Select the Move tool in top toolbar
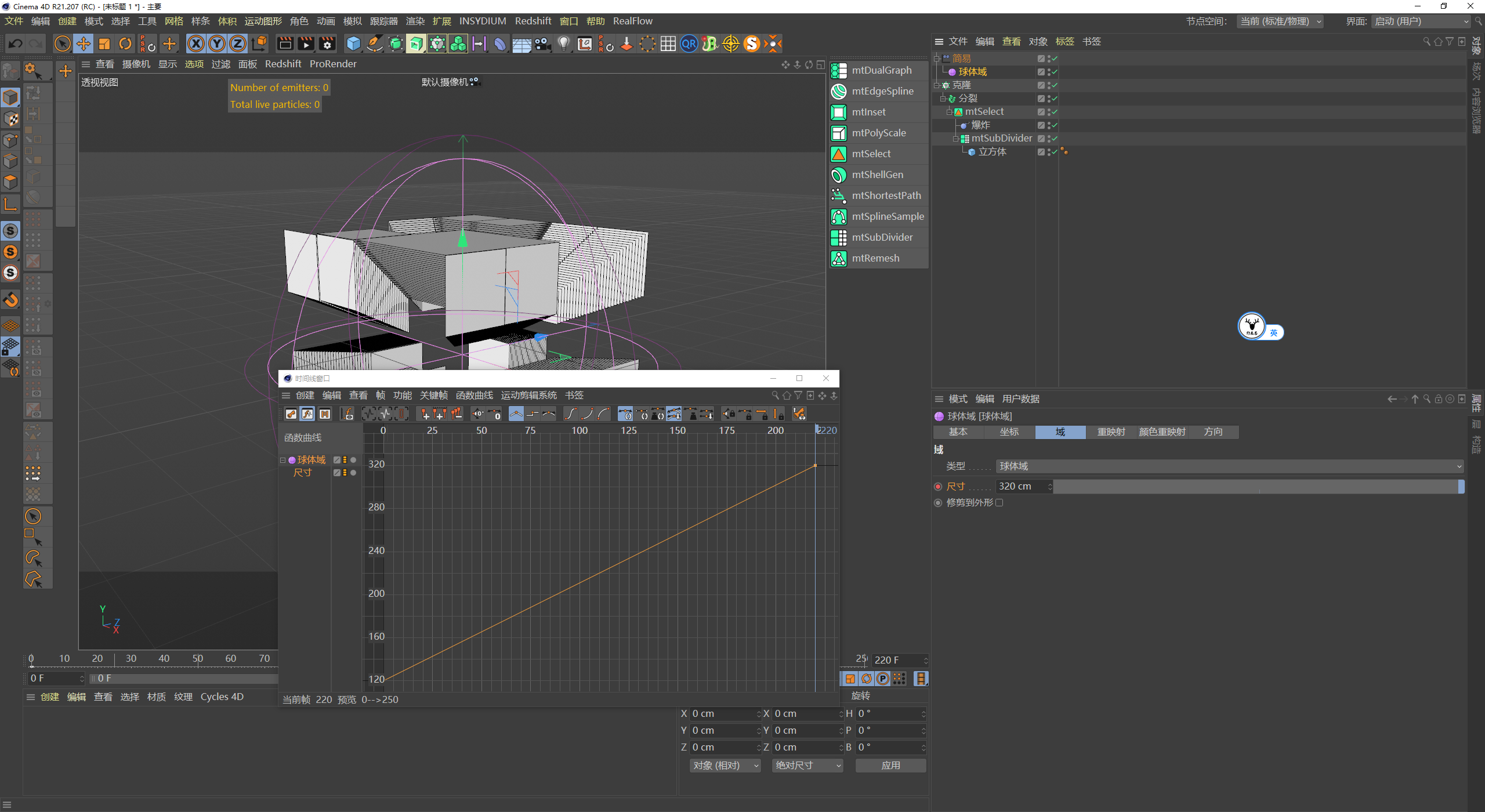The width and height of the screenshot is (1485, 812). (x=84, y=44)
